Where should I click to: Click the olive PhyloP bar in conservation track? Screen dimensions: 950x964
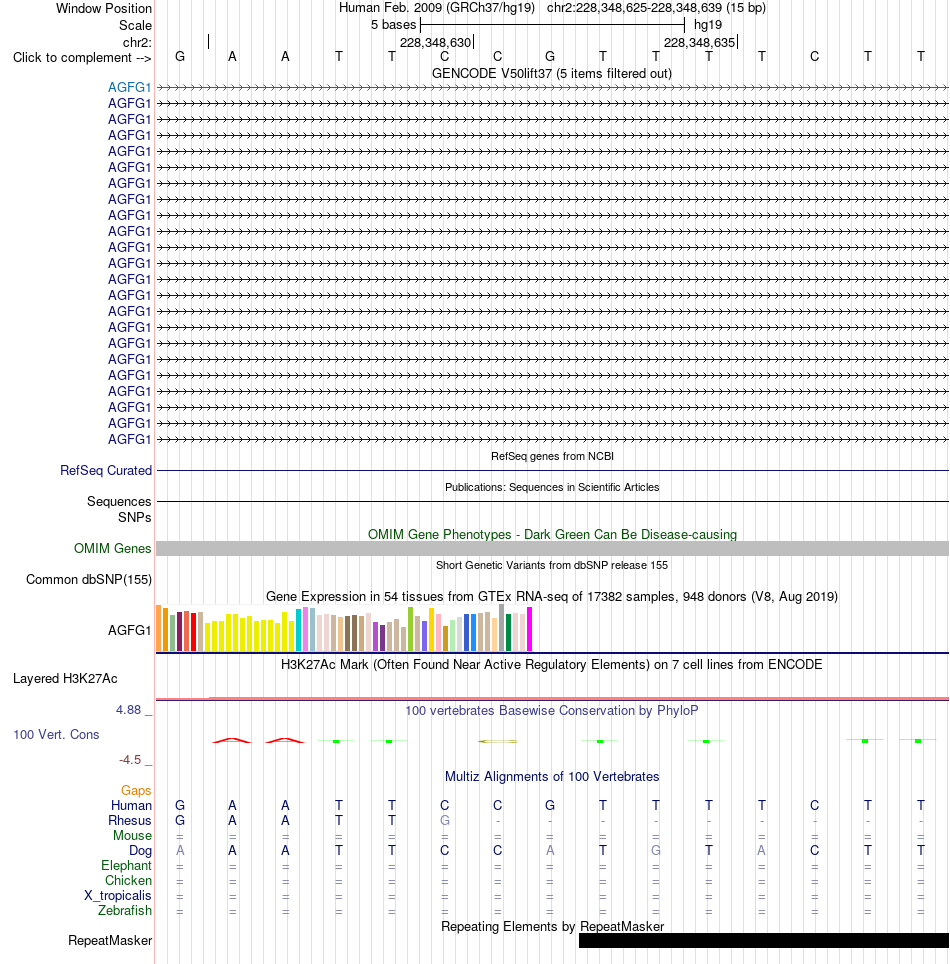pyautogui.click(x=498, y=741)
